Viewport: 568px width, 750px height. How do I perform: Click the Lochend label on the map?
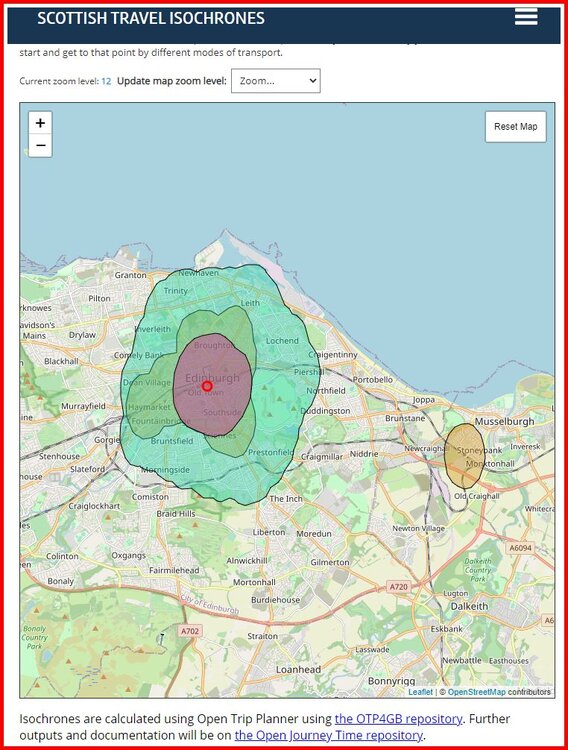282,341
